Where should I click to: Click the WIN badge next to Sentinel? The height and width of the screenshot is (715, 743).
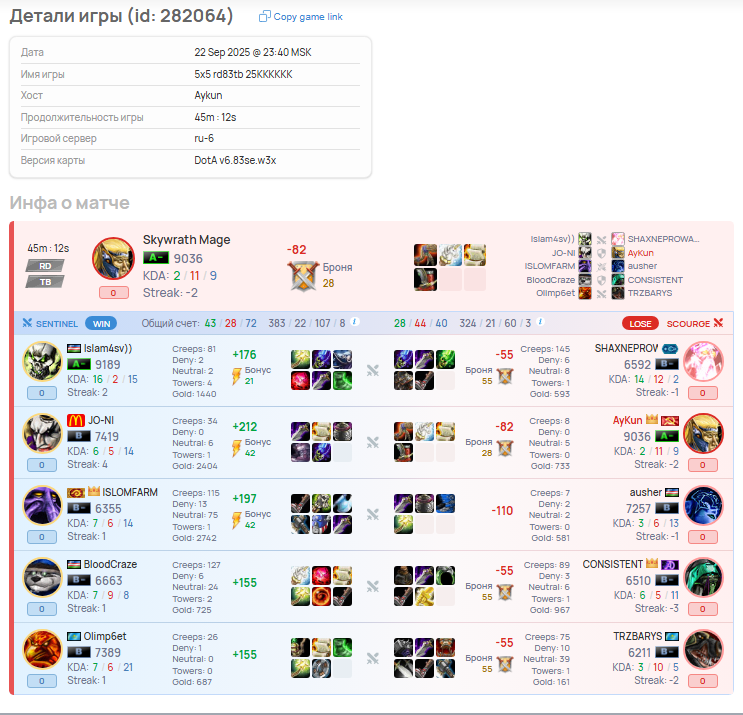(x=101, y=324)
